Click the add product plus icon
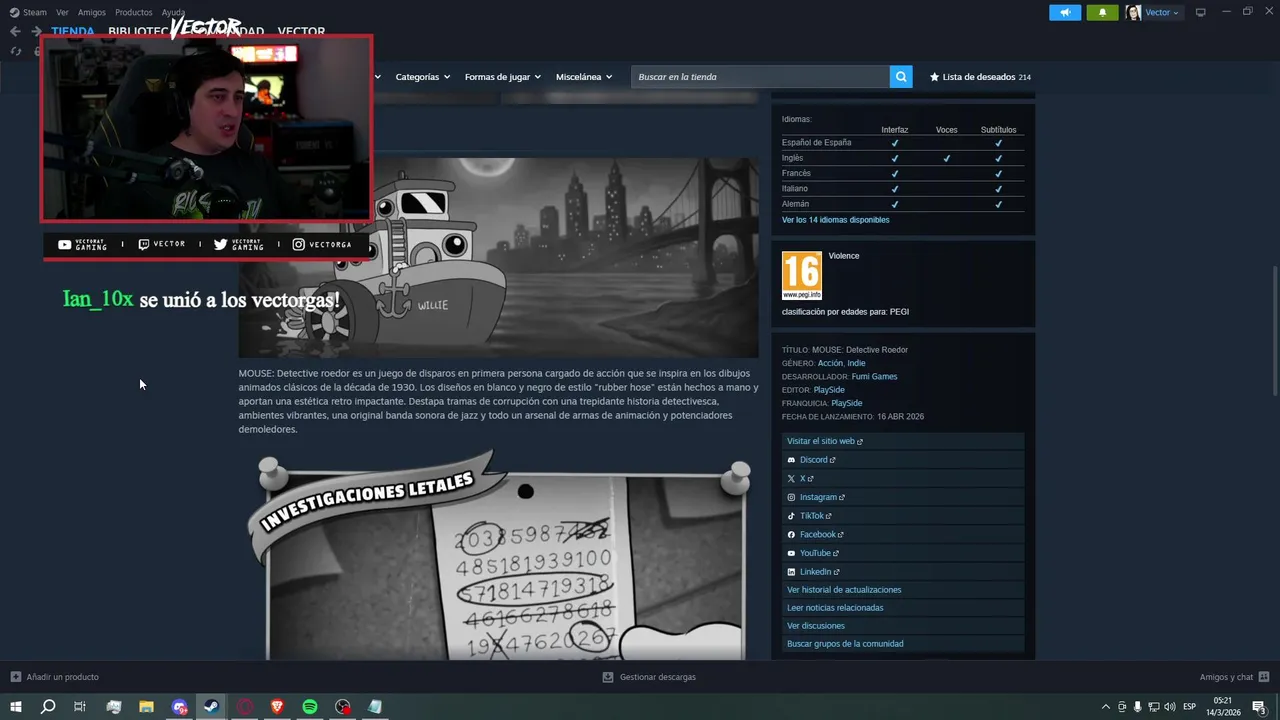This screenshot has height=720, width=1280. [15, 677]
